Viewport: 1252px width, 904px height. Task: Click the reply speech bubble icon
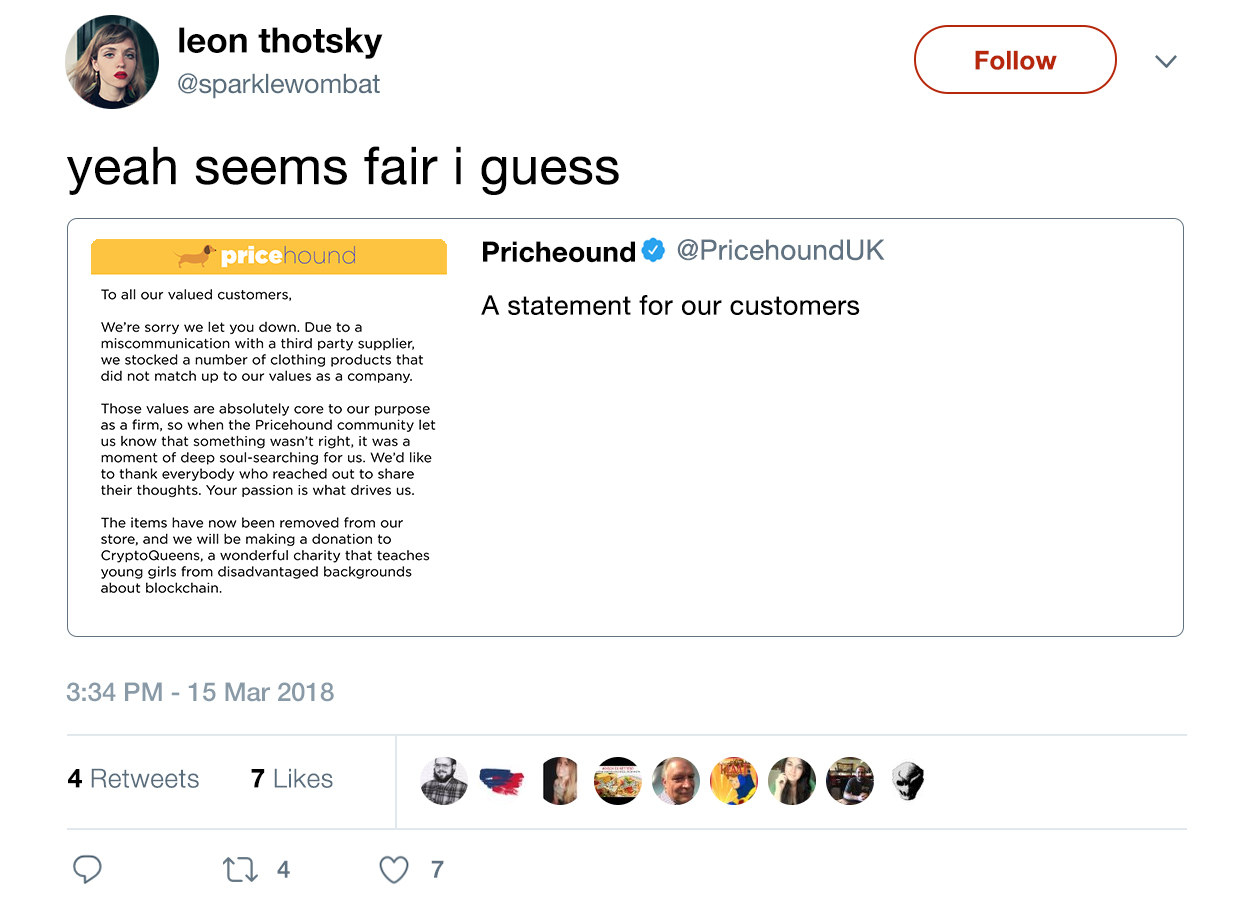pos(88,870)
